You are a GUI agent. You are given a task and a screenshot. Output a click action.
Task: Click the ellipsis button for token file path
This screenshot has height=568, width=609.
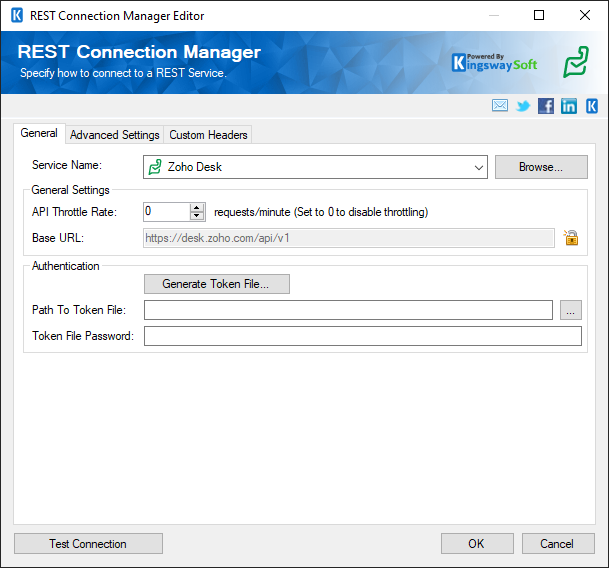click(x=571, y=310)
